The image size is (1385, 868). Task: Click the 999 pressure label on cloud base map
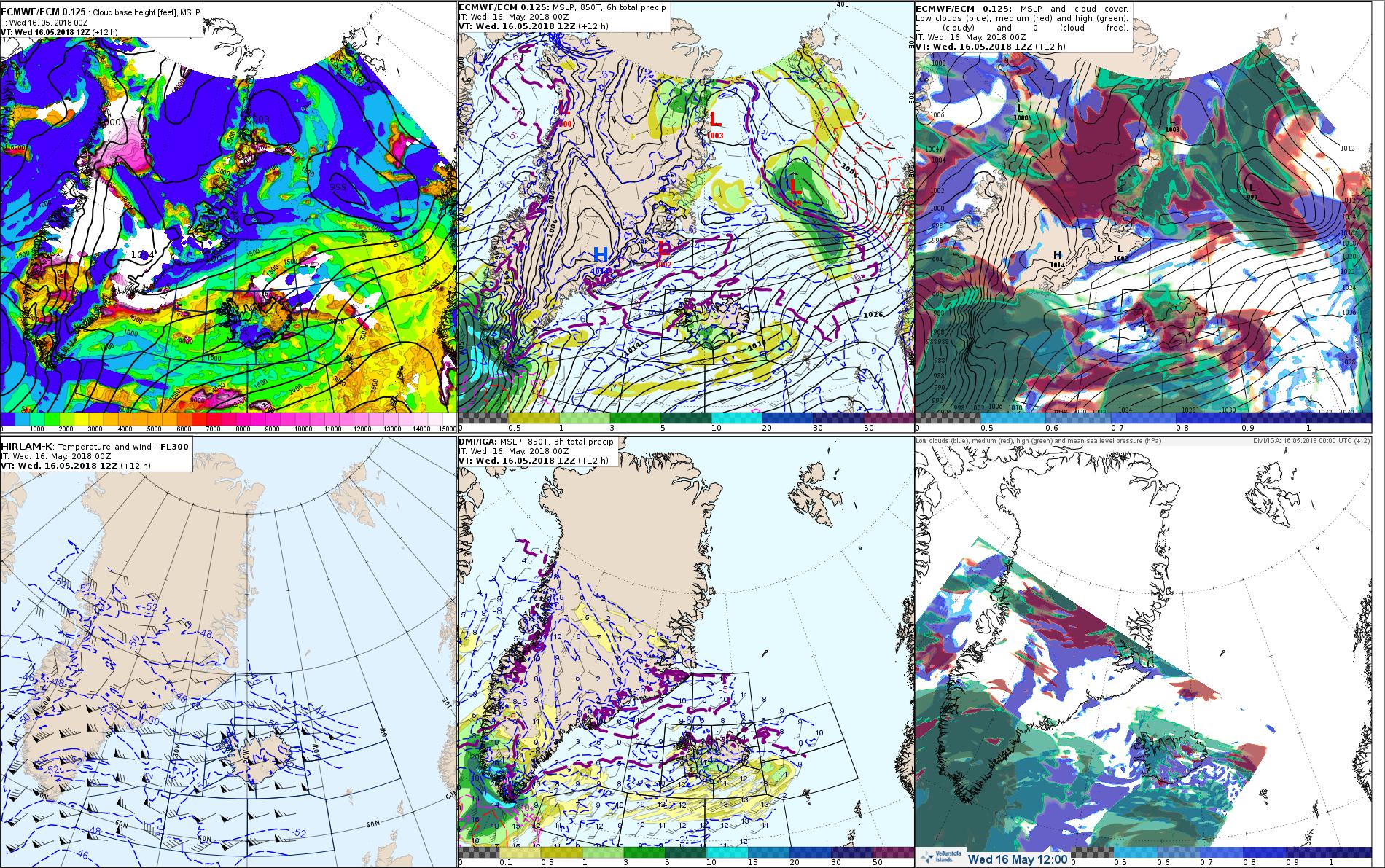(x=338, y=187)
